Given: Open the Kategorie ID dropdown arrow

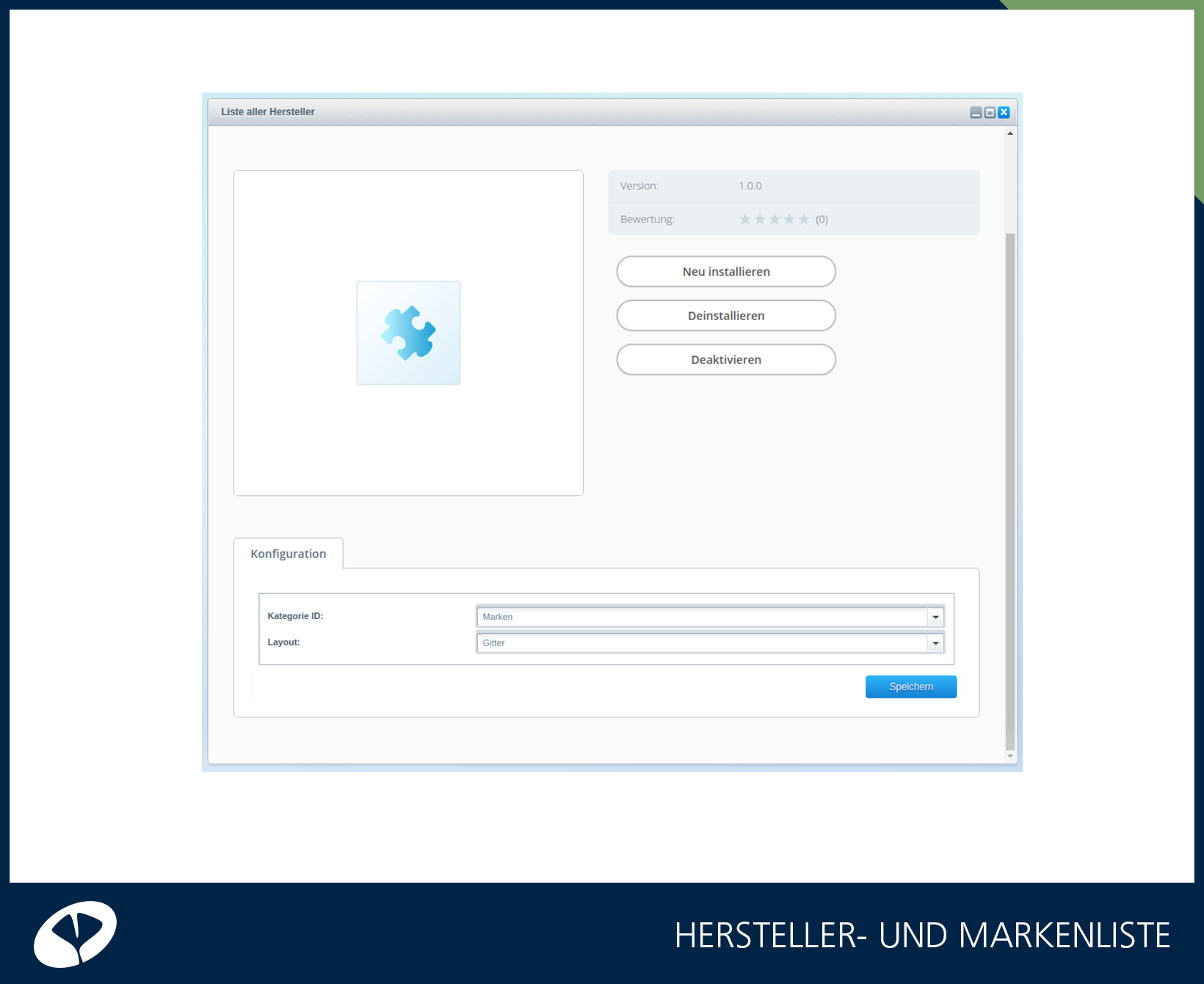Looking at the screenshot, I should point(935,617).
